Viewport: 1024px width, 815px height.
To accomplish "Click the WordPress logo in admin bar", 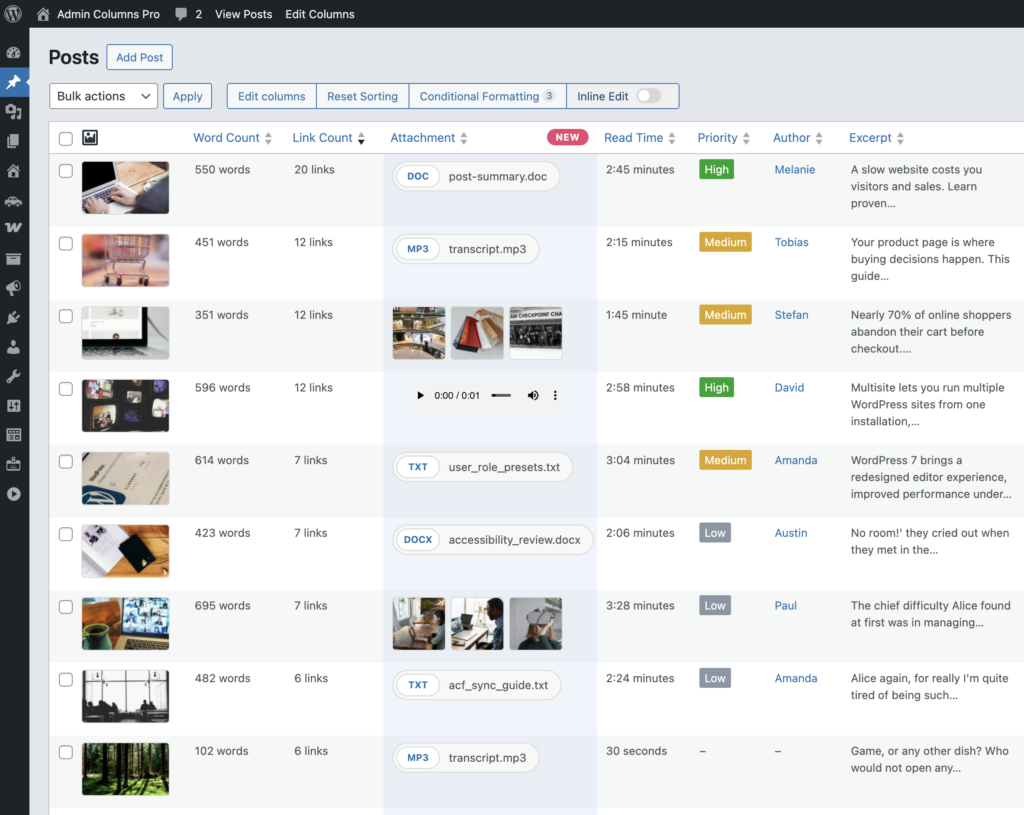I will [x=14, y=14].
